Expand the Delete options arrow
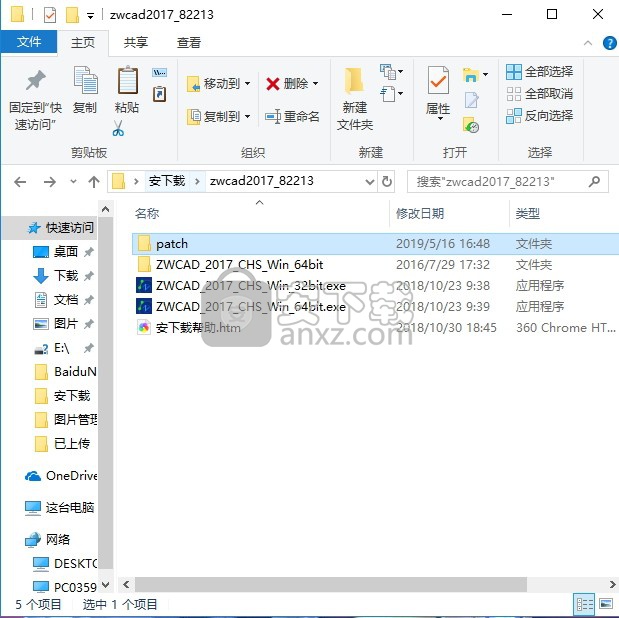The height and width of the screenshot is (618, 619). pos(316,84)
